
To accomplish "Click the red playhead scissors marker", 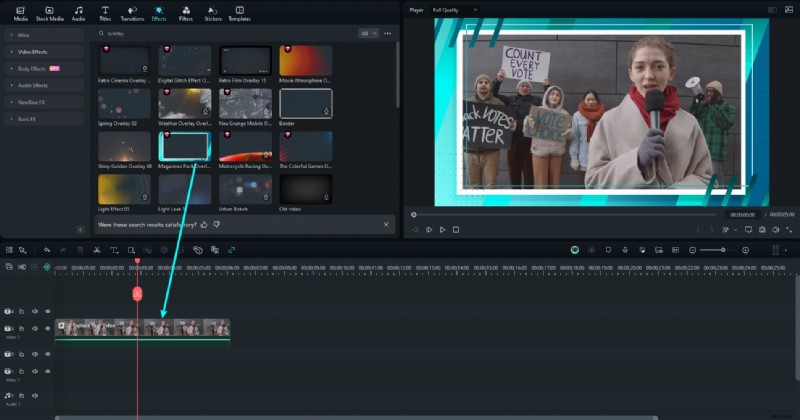I will tap(137, 294).
